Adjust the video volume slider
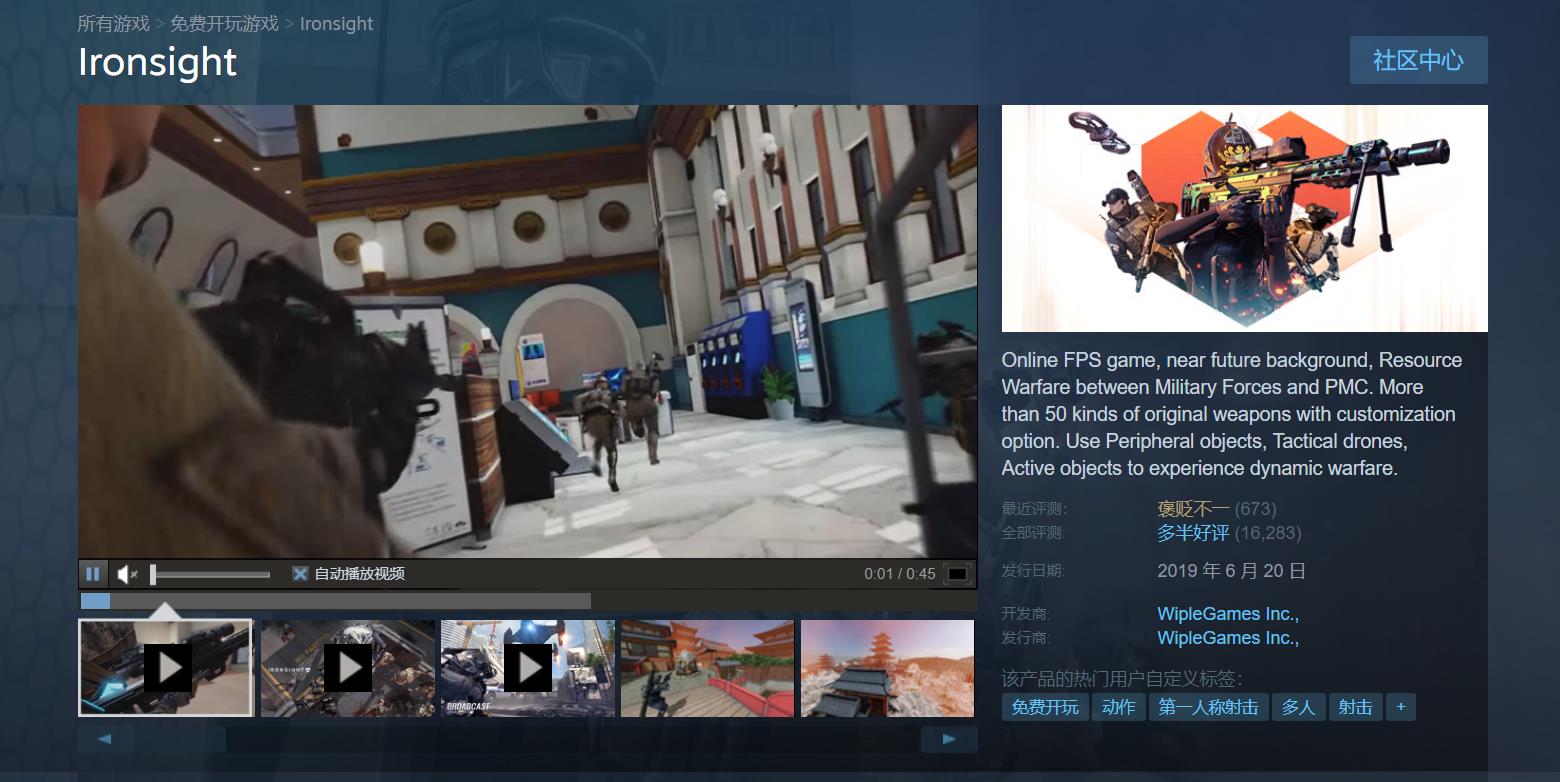This screenshot has width=1560, height=782. click(x=211, y=574)
